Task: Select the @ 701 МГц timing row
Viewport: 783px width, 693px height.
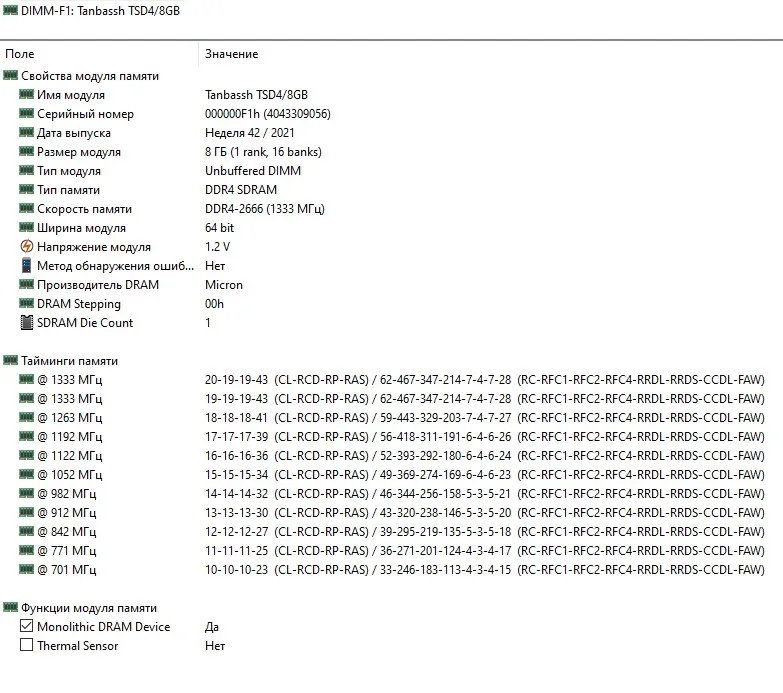Action: [x=392, y=570]
